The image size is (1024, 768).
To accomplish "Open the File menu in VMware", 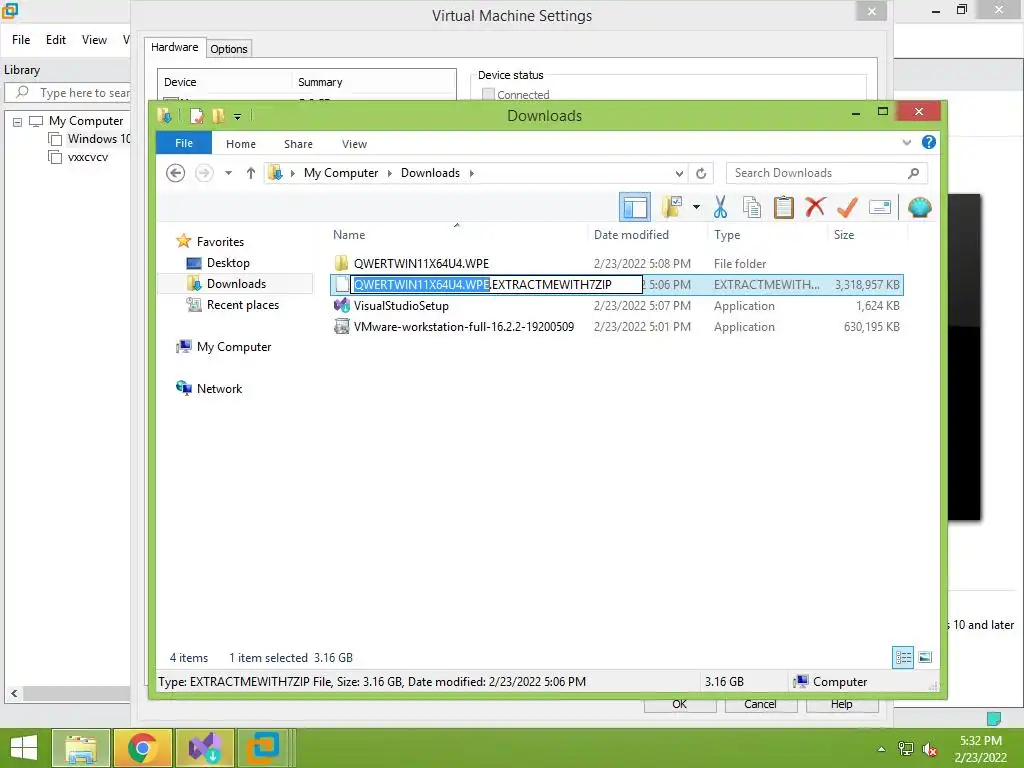I will (x=21, y=40).
